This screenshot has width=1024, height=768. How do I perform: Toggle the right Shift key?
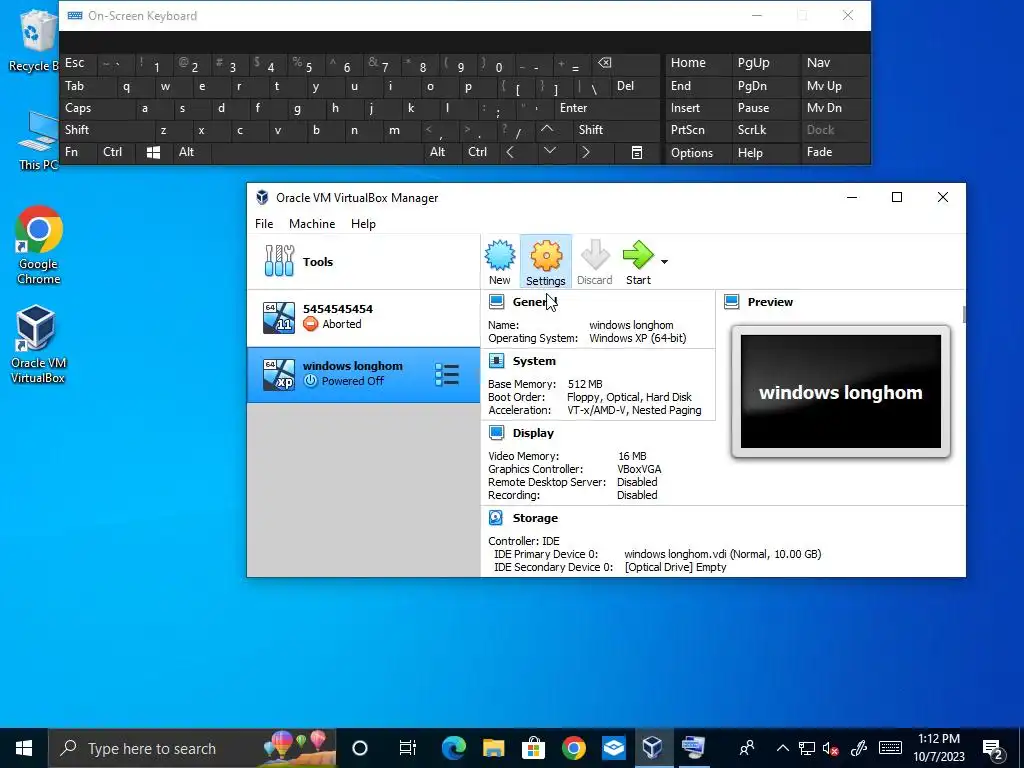tap(615, 130)
